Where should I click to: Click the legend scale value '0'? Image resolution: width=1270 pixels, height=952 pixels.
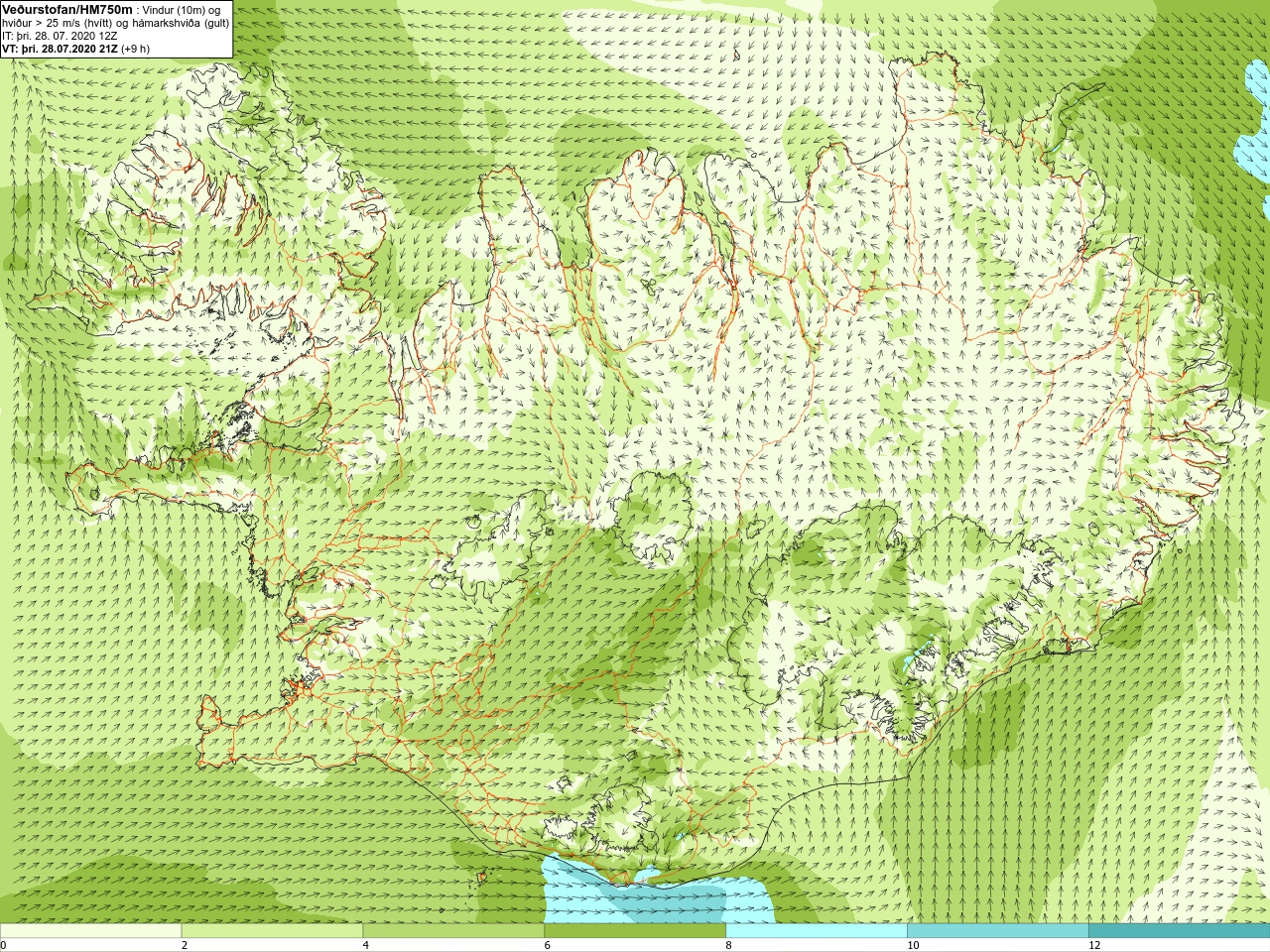[x=4, y=945]
